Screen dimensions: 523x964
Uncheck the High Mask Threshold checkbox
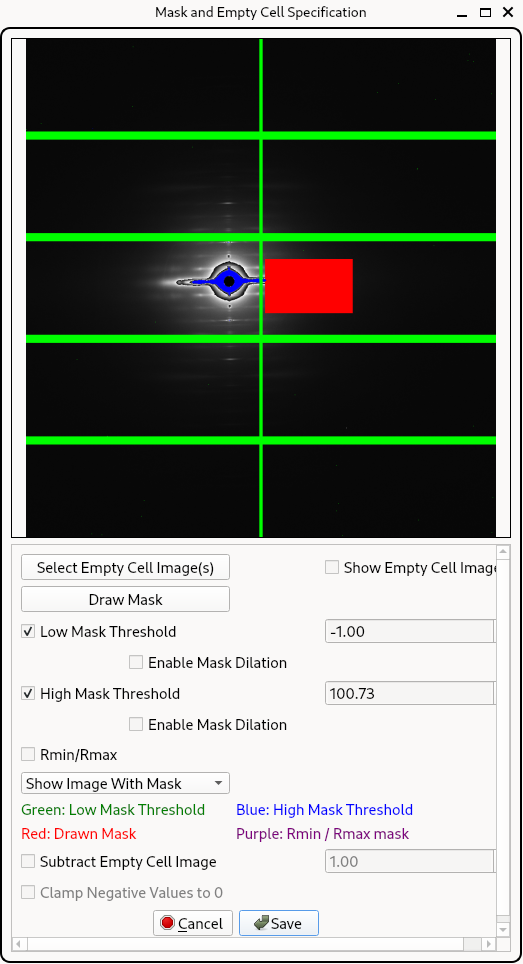point(28,693)
